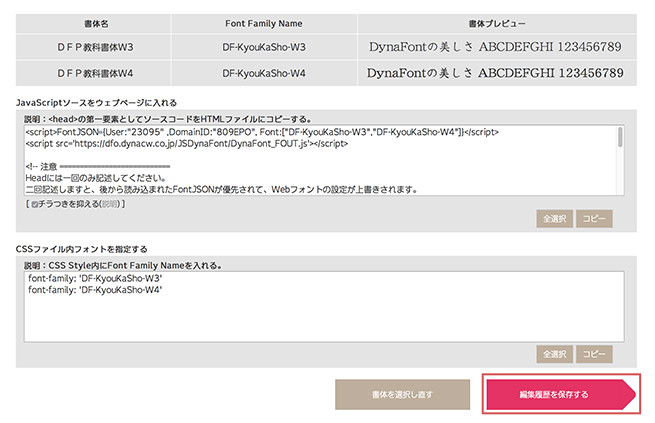Click the pink 編集履歴を保存する button
Viewport: 655px width, 423px height.
tap(561, 395)
